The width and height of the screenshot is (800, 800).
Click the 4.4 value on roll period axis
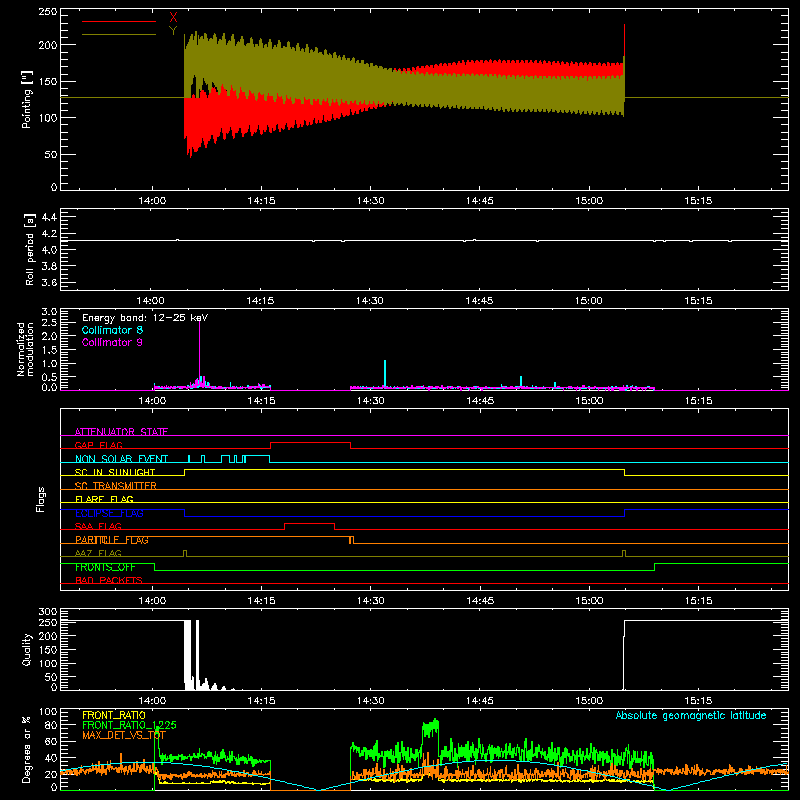pos(49,217)
